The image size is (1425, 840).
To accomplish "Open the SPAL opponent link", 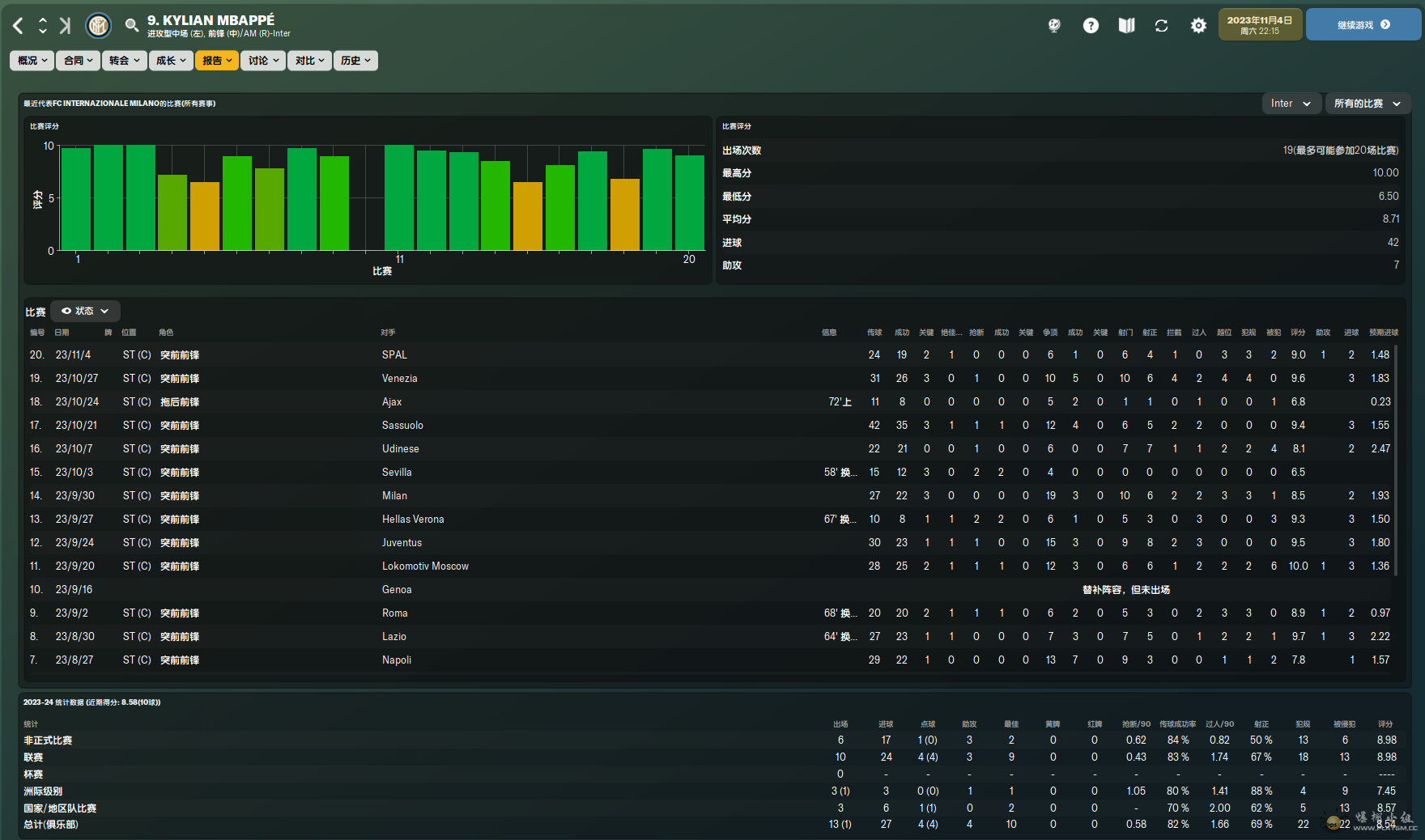I will coord(394,355).
